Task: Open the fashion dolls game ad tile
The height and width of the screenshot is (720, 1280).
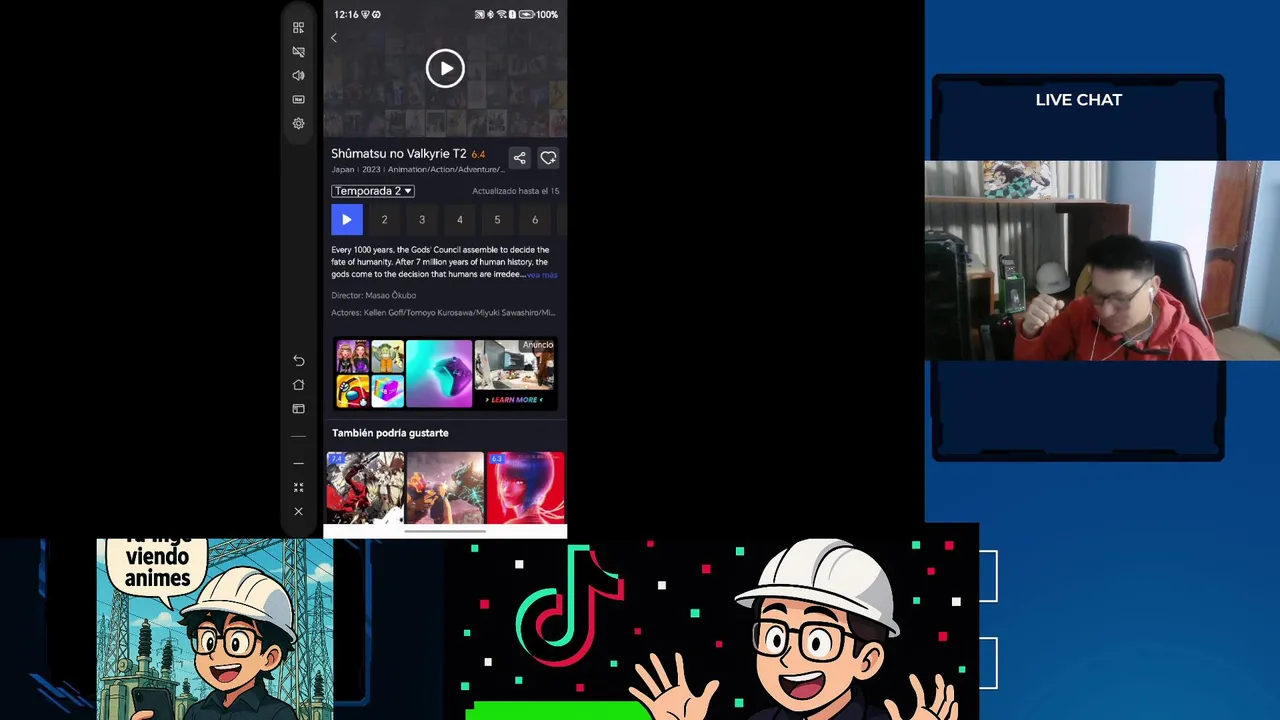Action: coord(352,357)
